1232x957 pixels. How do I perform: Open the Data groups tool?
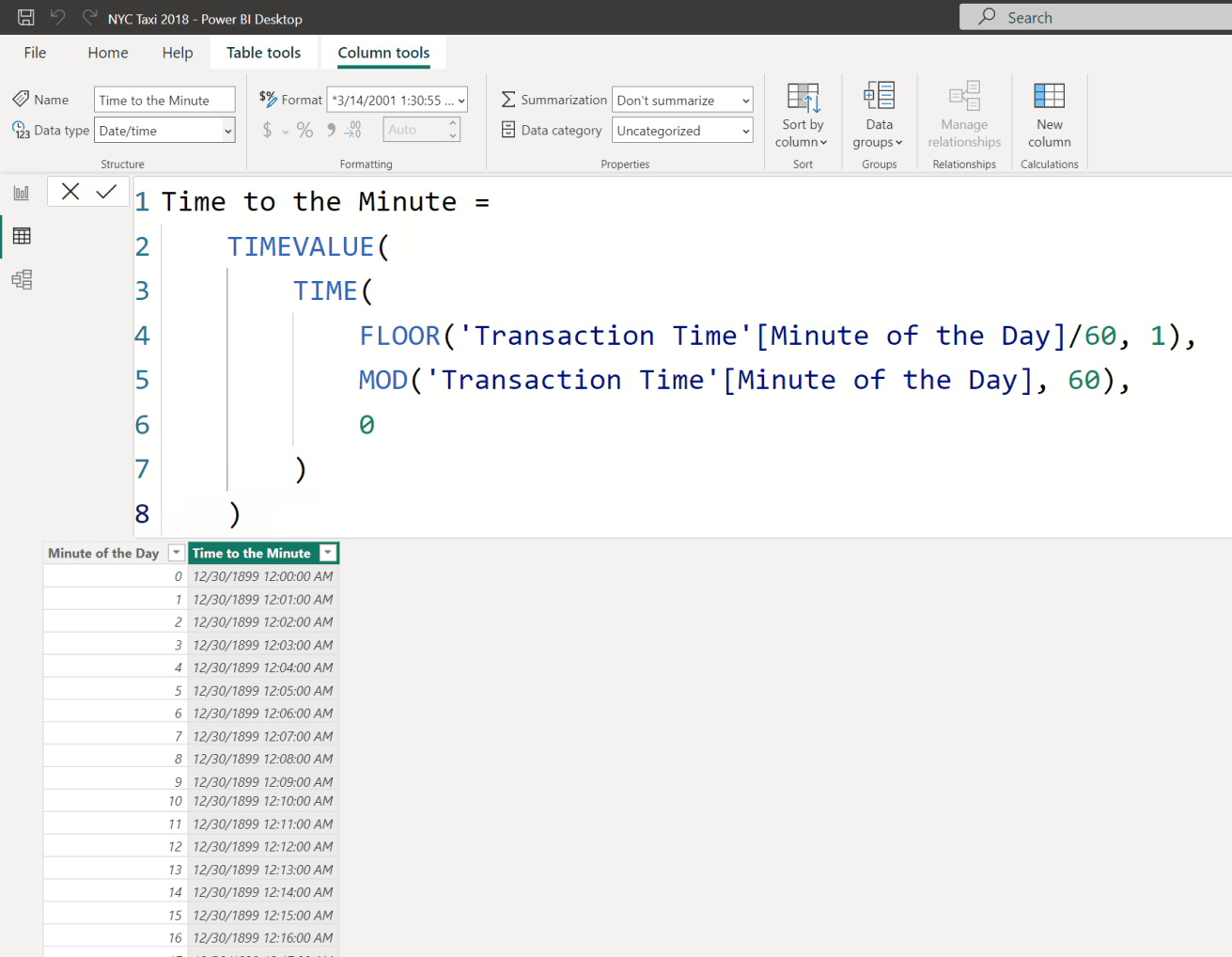[x=877, y=117]
